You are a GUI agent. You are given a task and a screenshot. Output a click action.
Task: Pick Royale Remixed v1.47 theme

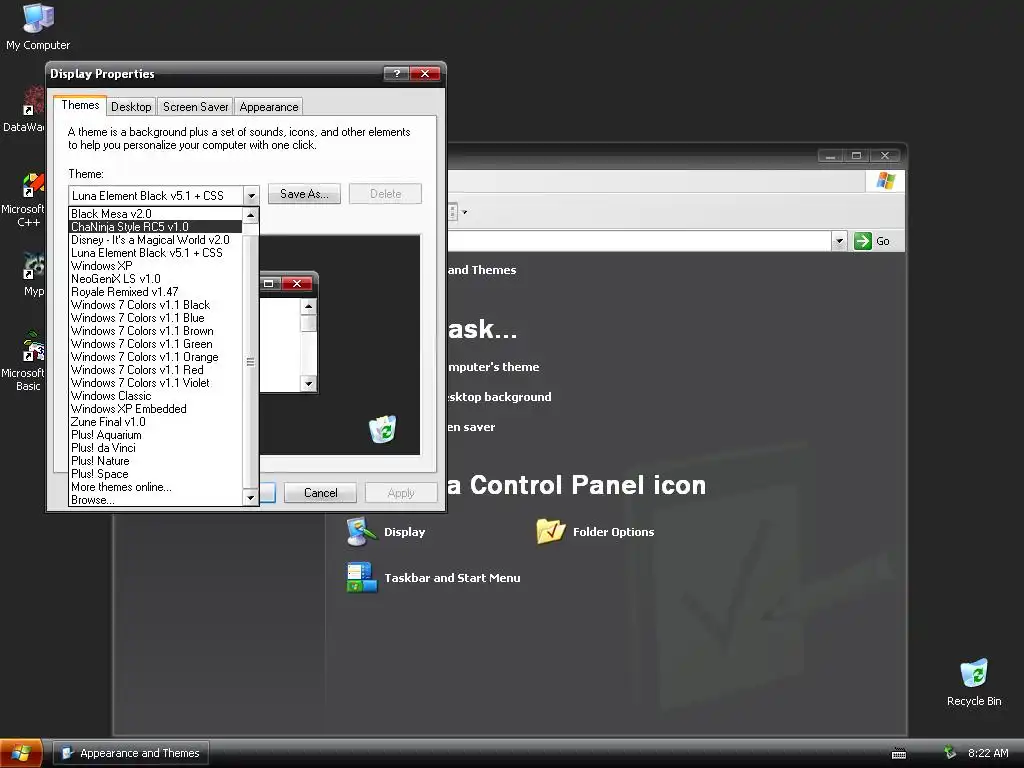(155, 292)
